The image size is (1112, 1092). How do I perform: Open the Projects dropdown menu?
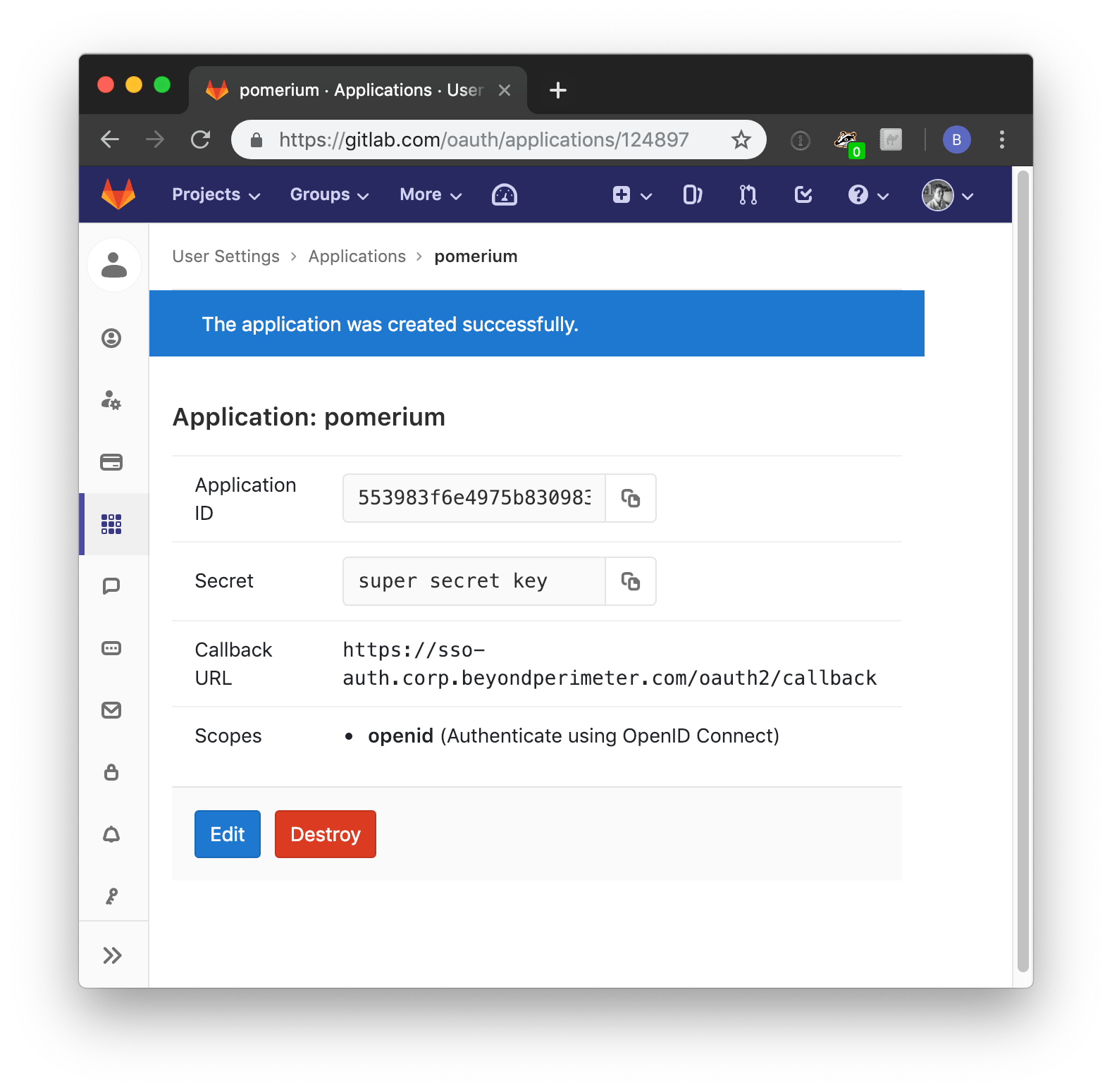click(x=216, y=195)
